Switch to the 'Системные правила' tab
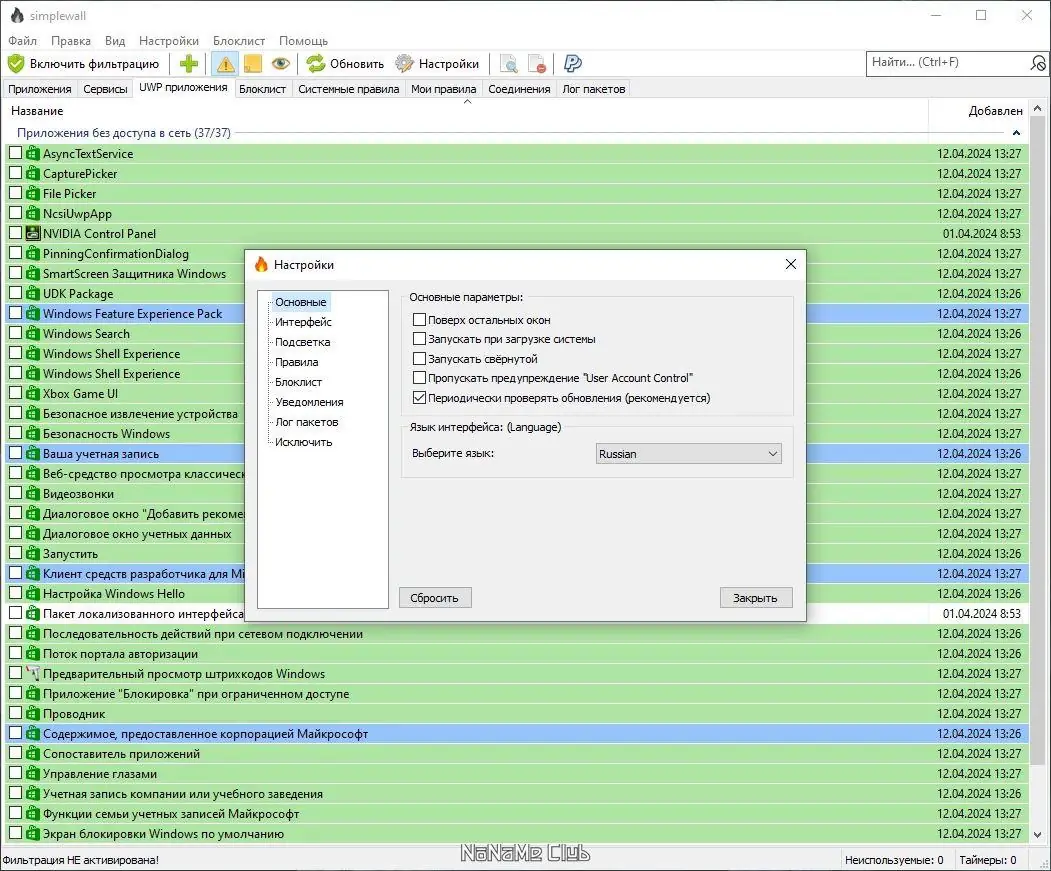1051x871 pixels. coord(349,89)
